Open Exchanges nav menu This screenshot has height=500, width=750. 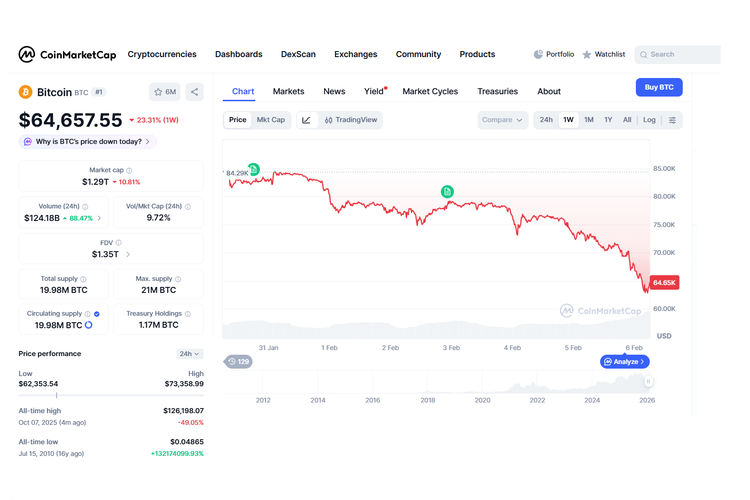pos(355,55)
